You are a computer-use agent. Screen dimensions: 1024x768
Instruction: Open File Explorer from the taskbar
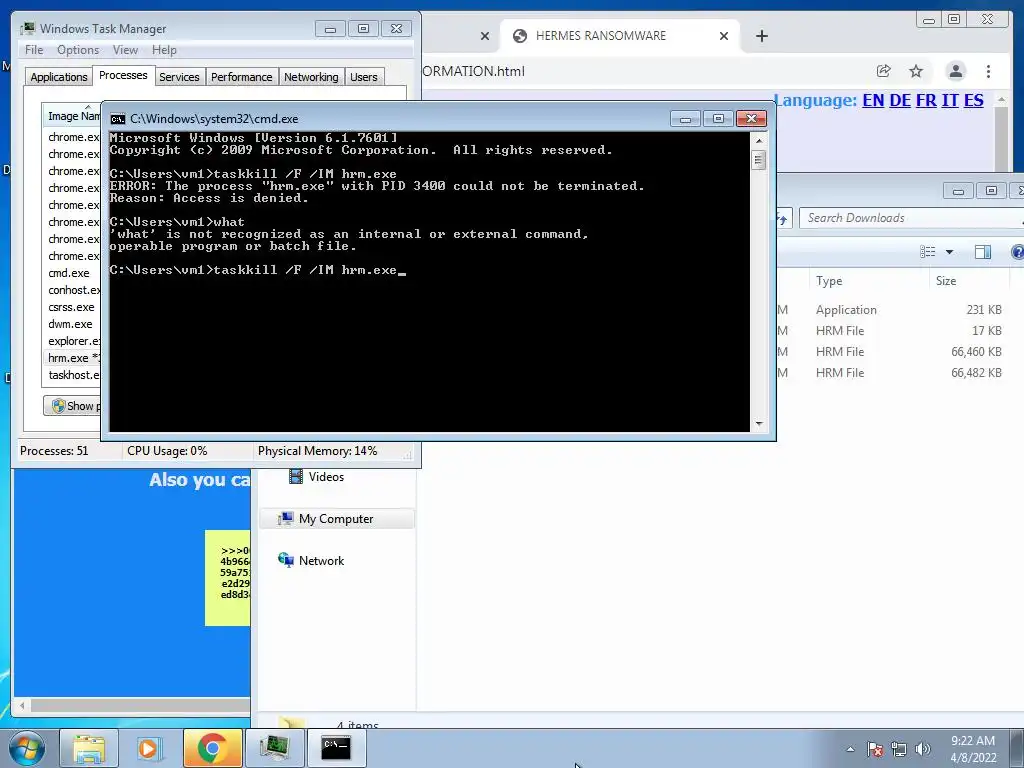pyautogui.click(x=89, y=748)
